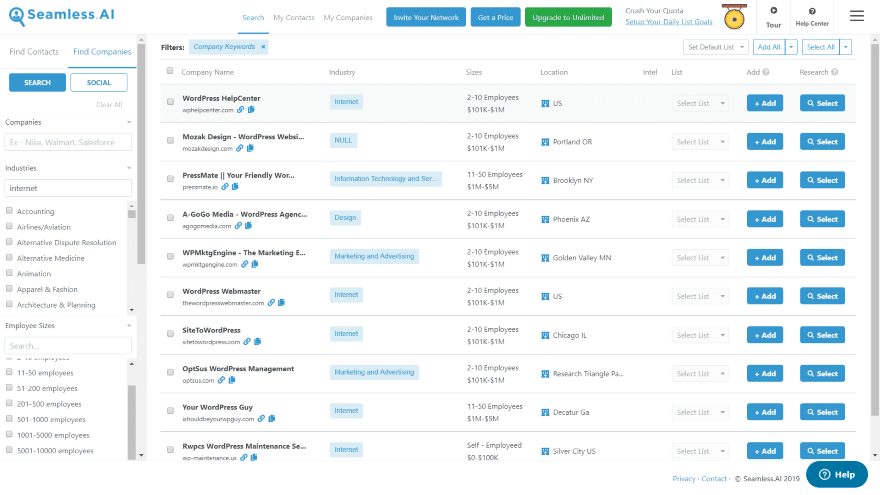880x495 pixels.
Task: Open the Set Default List dropdown
Action: point(716,47)
